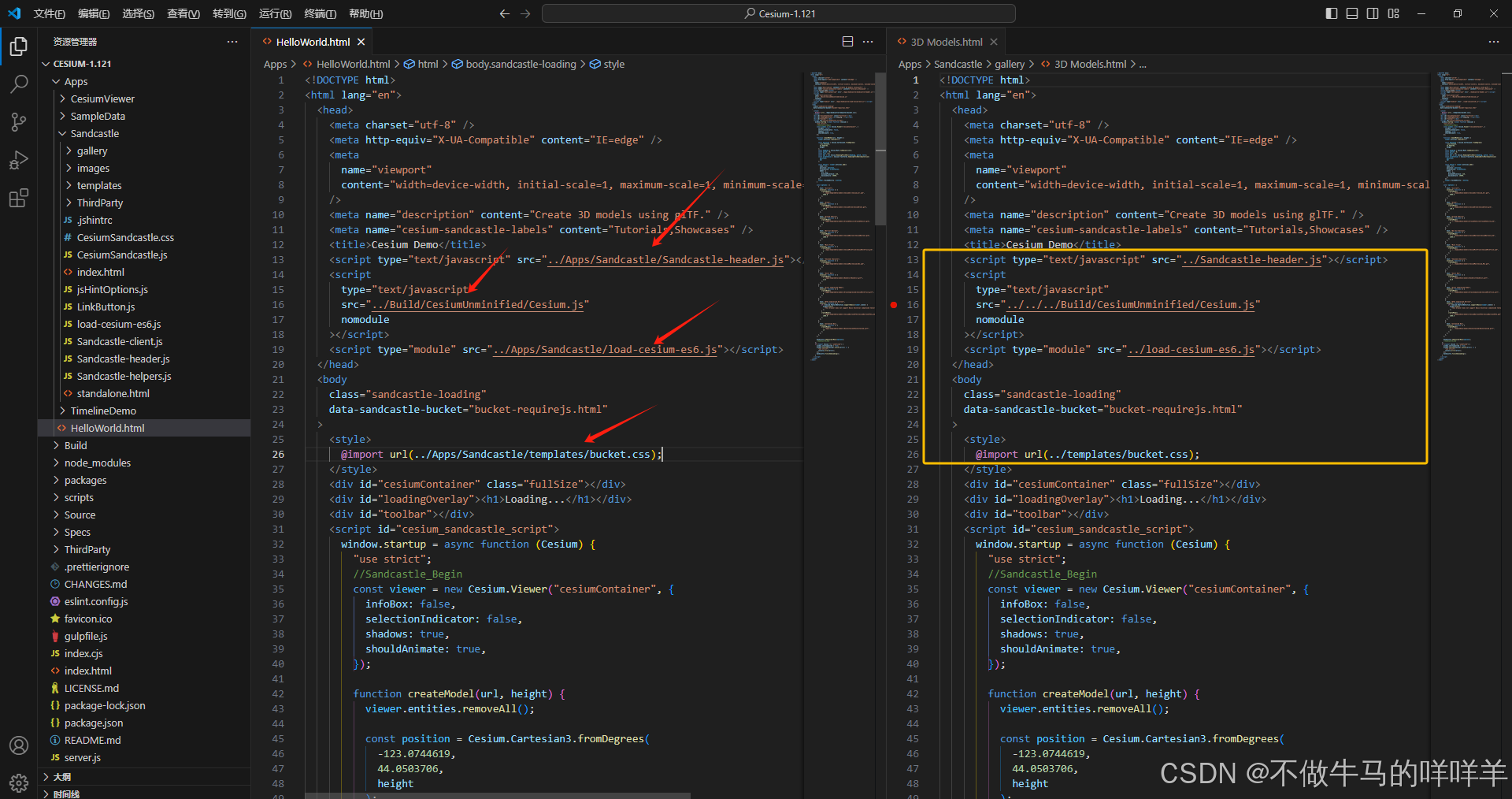Open the Source Control view
This screenshot has width=1512, height=799.
[x=19, y=121]
